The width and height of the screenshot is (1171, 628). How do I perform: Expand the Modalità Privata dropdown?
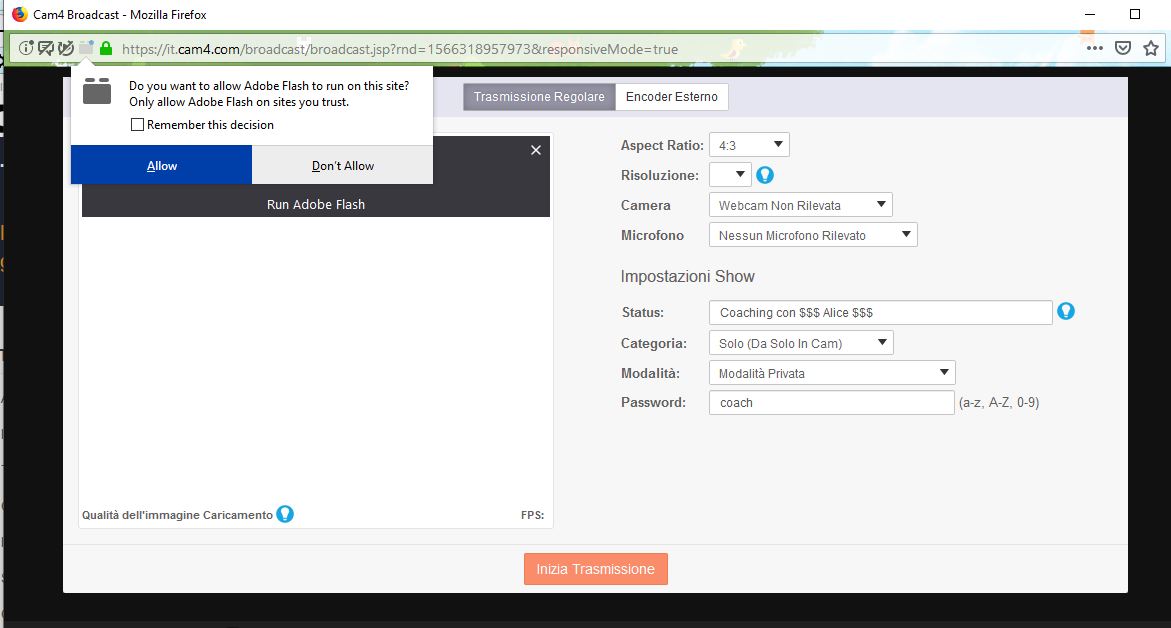(x=832, y=373)
